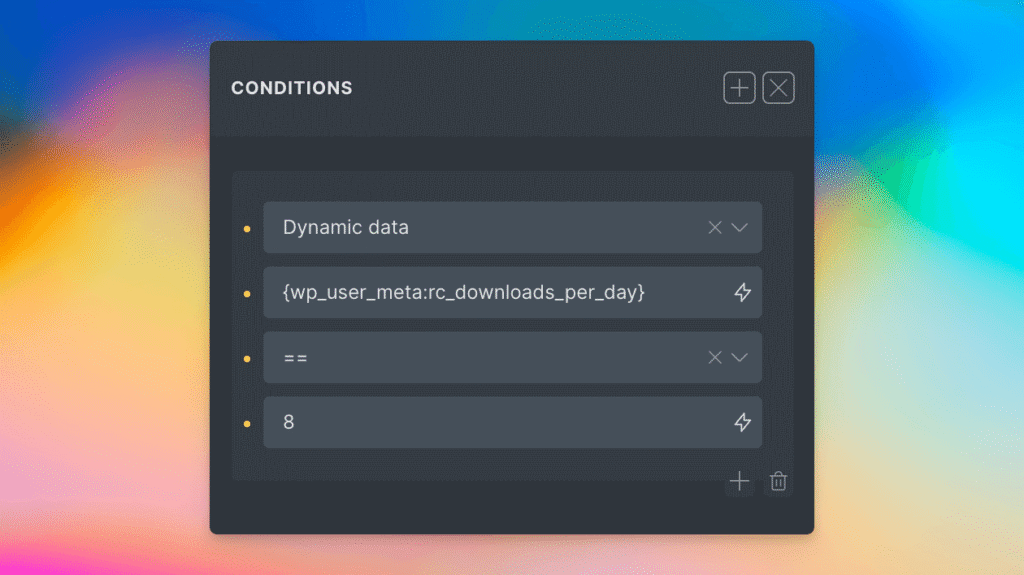Click the wp_user_meta dynamic tag input field
The height and width of the screenshot is (575, 1024).
513,292
